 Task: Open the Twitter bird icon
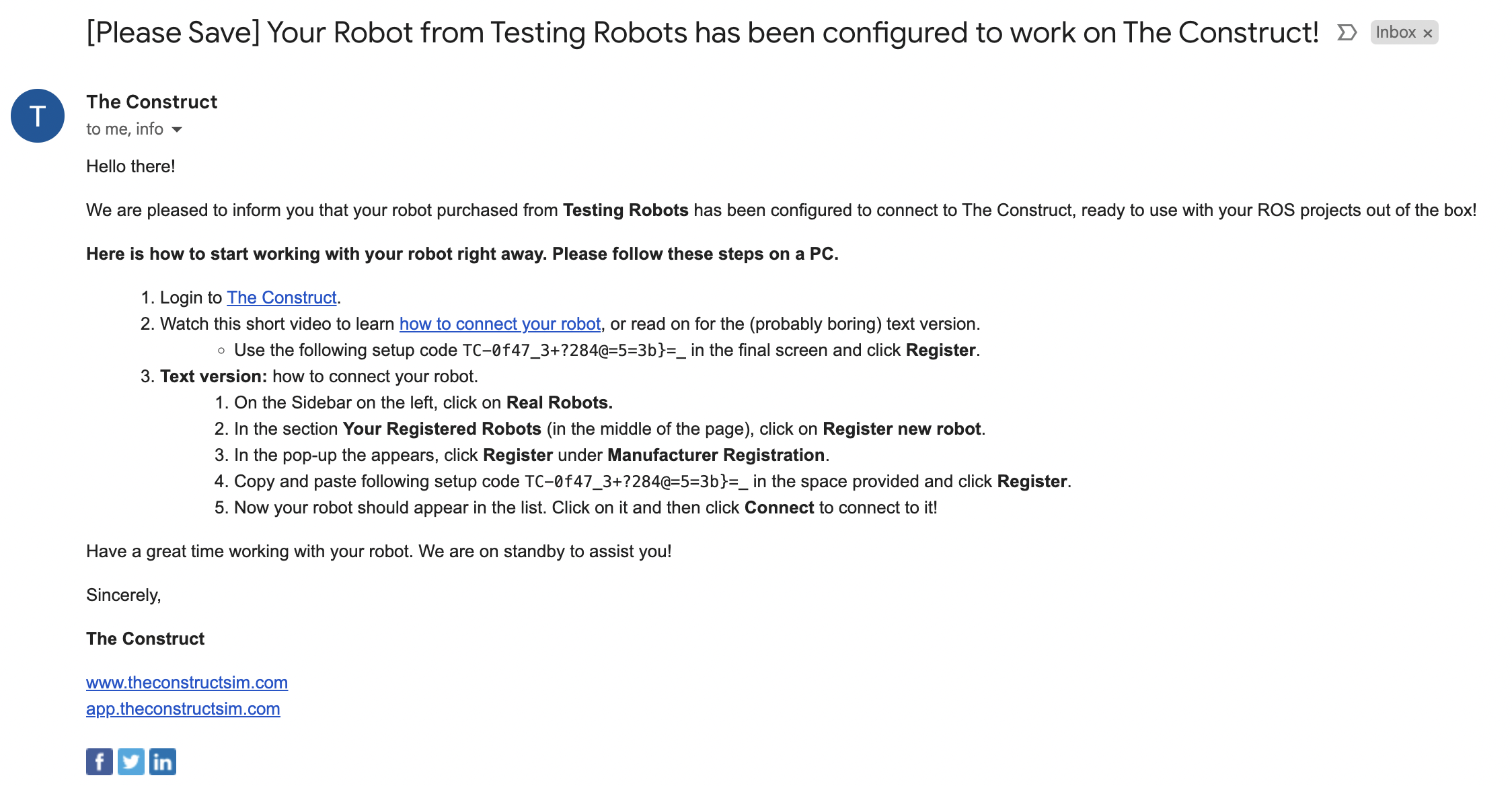pos(131,762)
